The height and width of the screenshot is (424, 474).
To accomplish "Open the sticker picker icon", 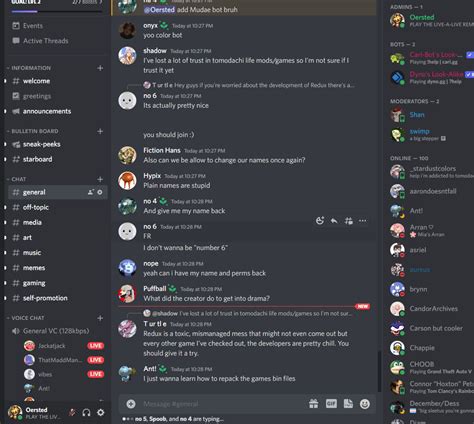I will 348,404.
